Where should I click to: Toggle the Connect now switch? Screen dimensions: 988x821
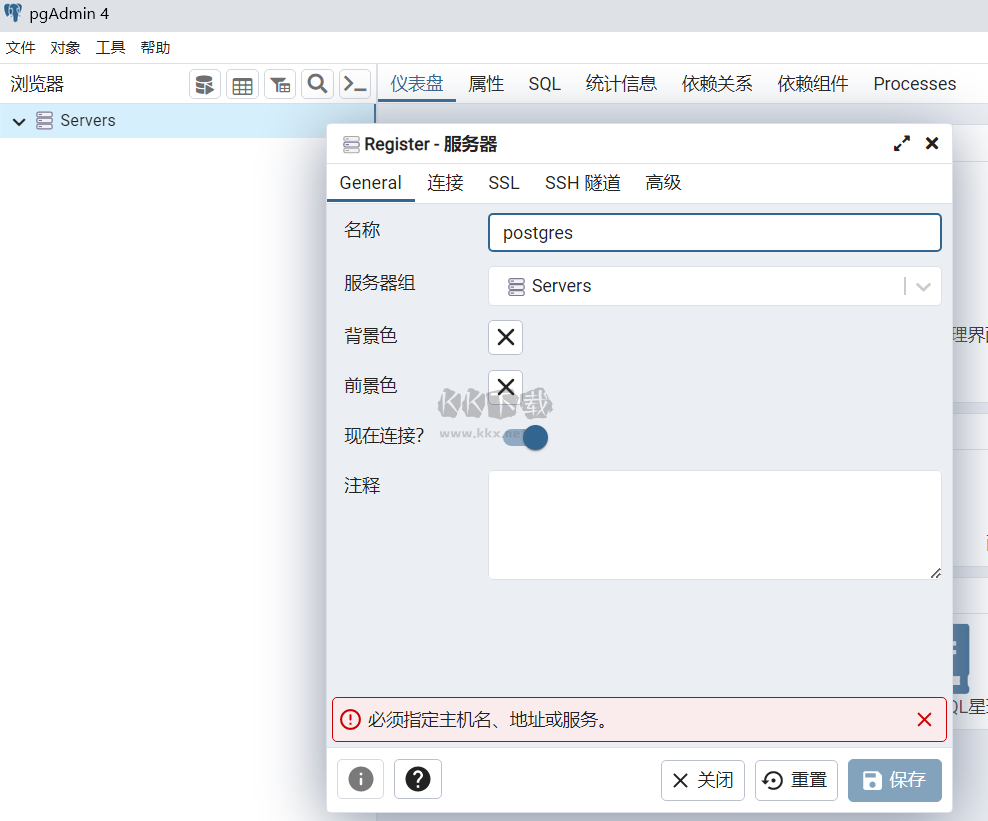coord(526,437)
